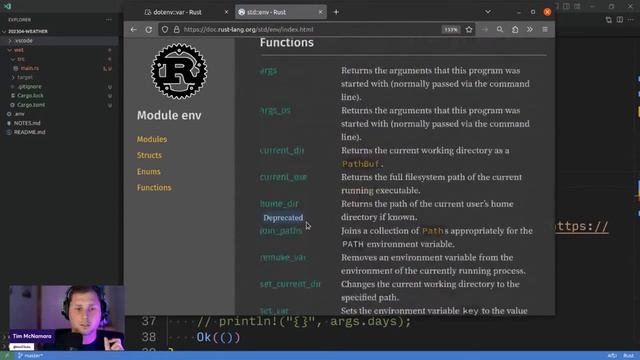This screenshot has width=640, height=360.
Task: Open the Path type link in join_paths description
Action: point(433,231)
